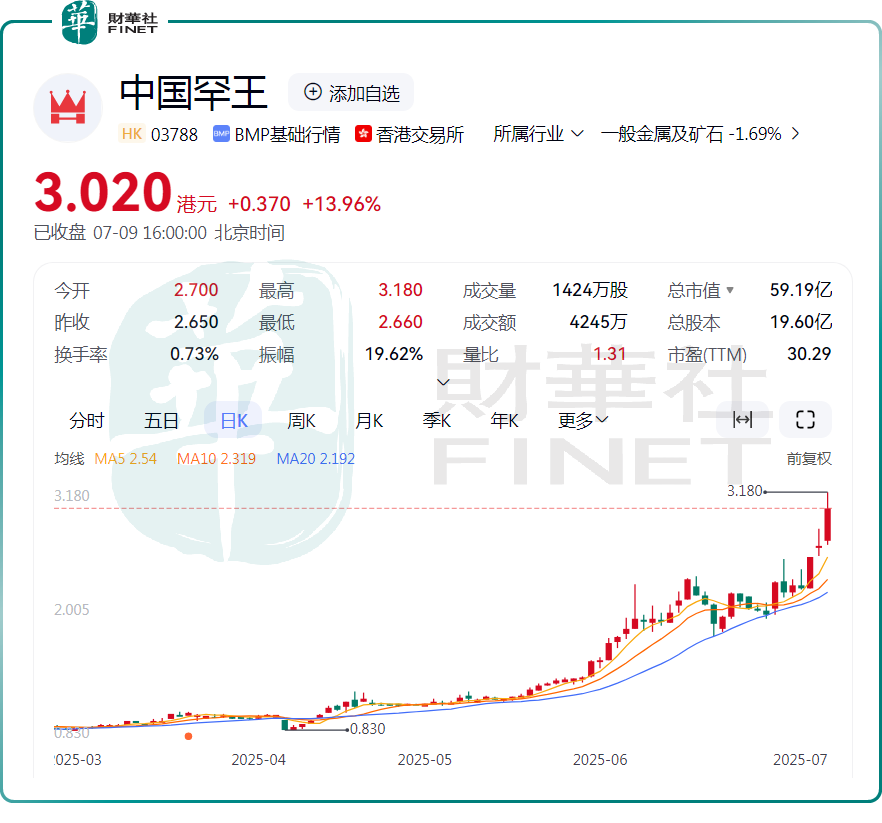Click the 0.830 low price annotation
Viewport: 882px width, 823px height.
[367, 729]
